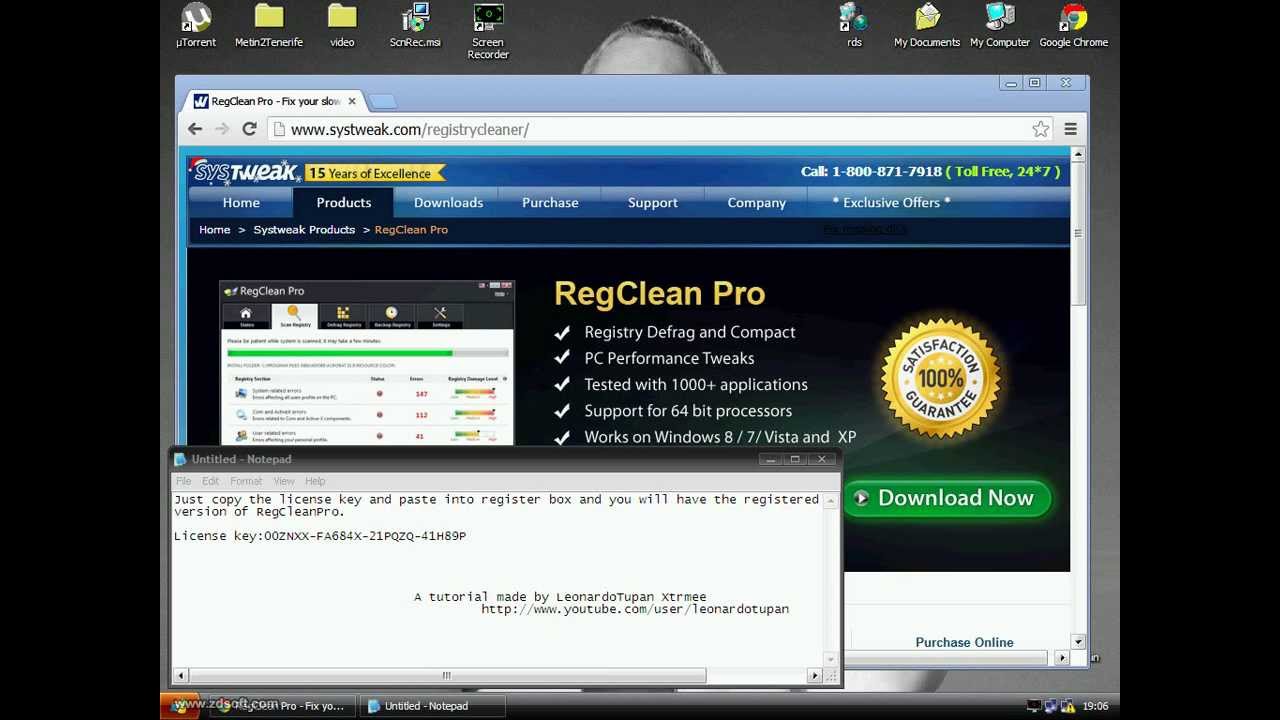
Task: Click Chrome's back arrow button
Action: pos(195,129)
